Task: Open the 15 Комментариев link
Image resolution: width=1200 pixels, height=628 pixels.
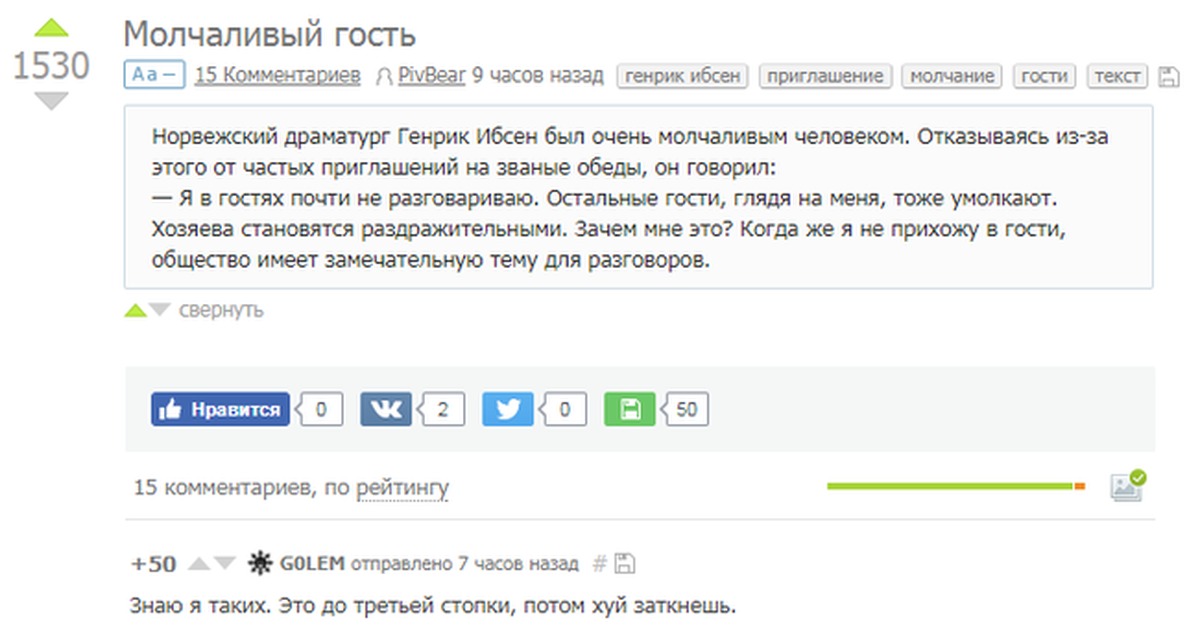Action: [277, 75]
